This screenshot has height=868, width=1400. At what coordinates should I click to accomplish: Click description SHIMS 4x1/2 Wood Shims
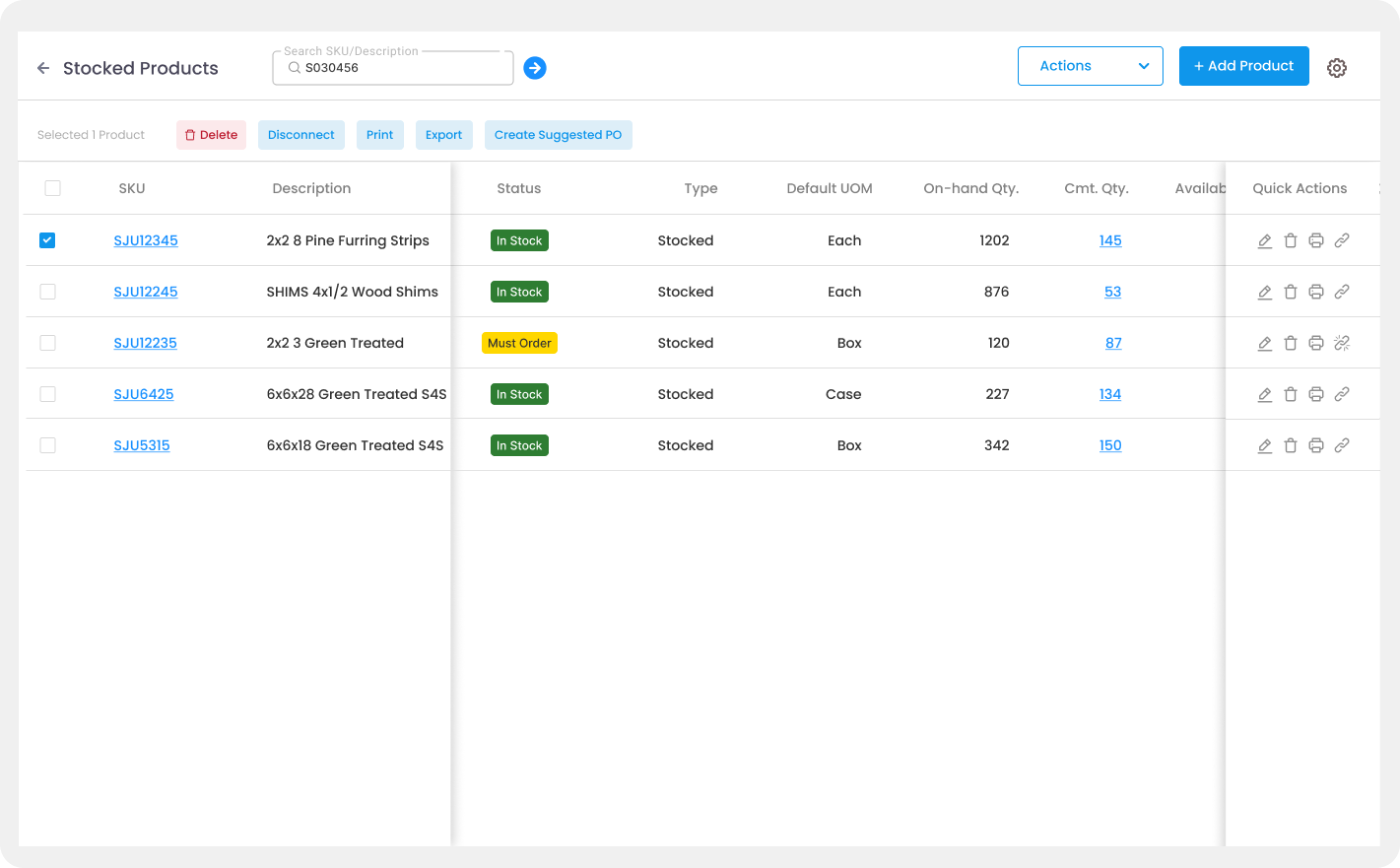pos(352,292)
